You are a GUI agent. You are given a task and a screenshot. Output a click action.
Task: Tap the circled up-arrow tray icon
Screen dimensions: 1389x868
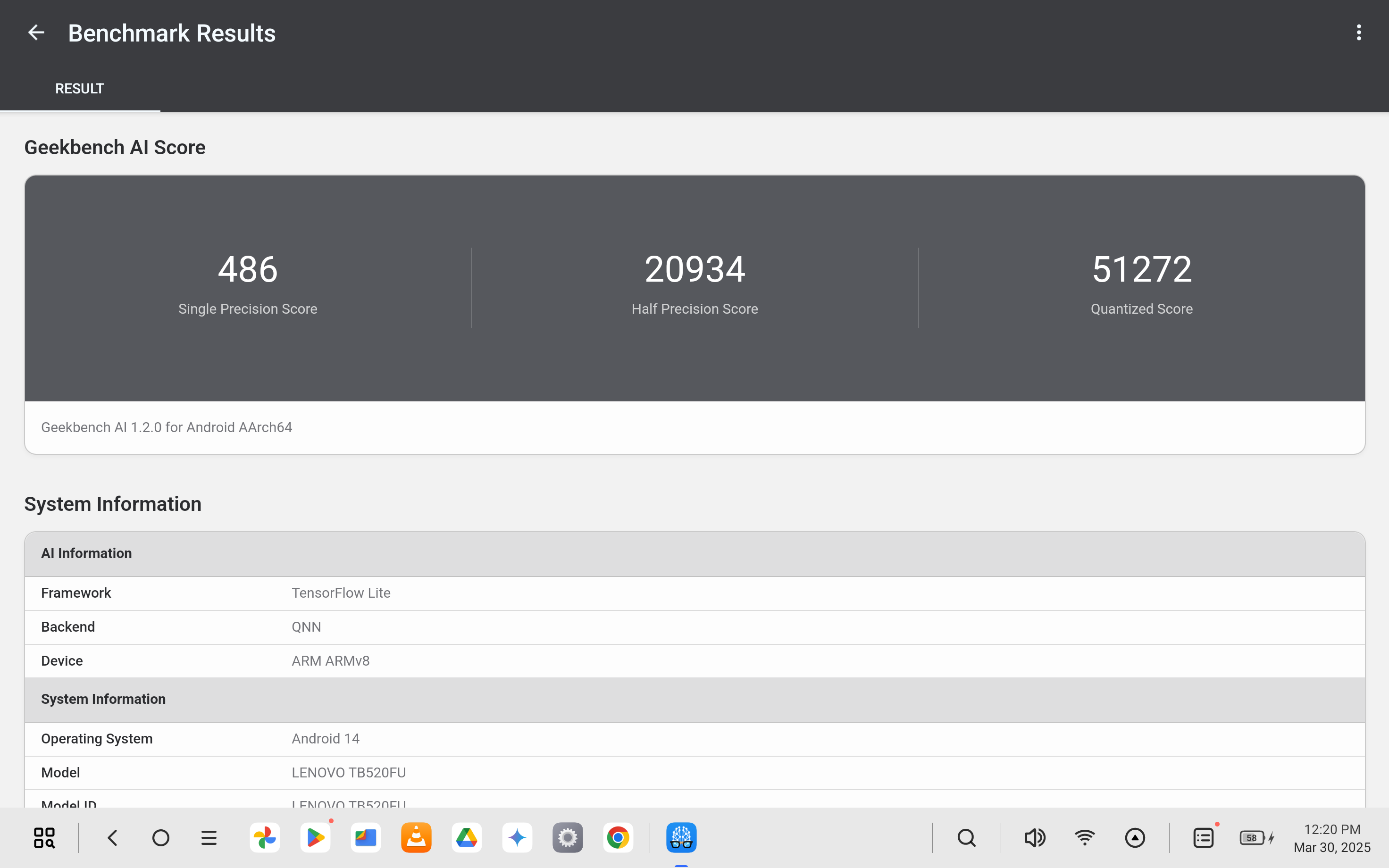point(1135,838)
